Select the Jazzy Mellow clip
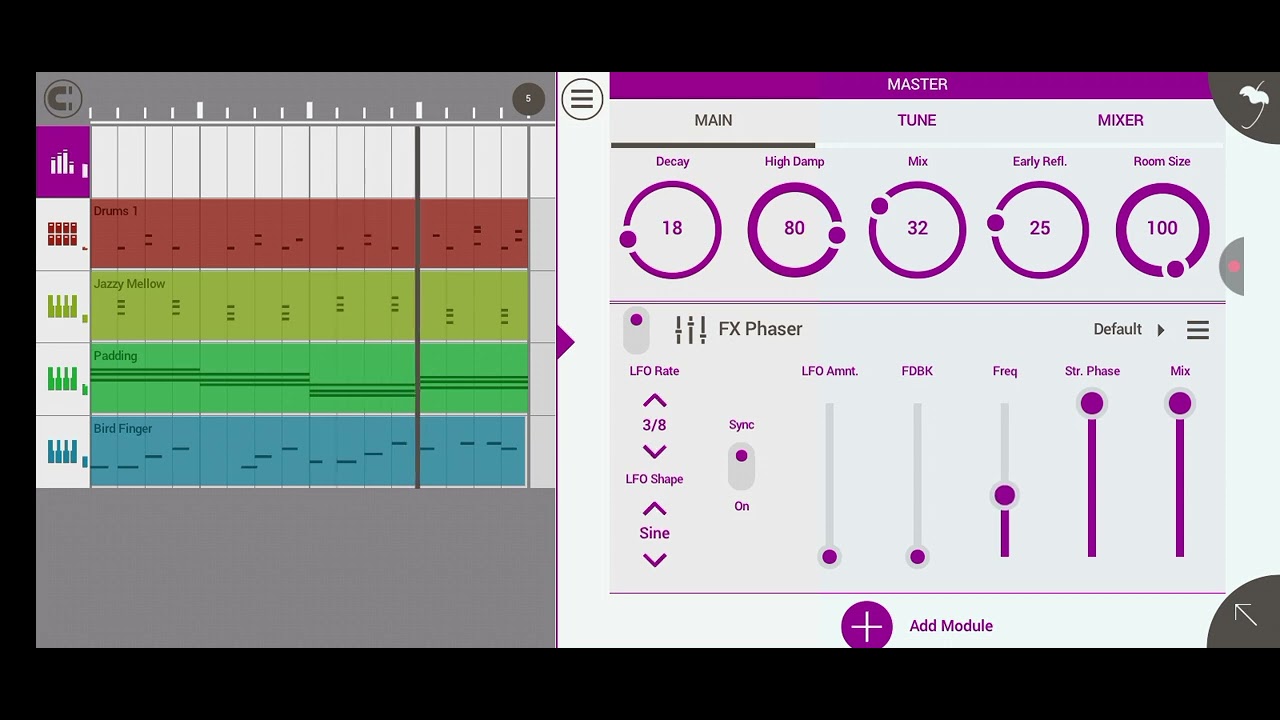The height and width of the screenshot is (720, 1280). [309, 306]
